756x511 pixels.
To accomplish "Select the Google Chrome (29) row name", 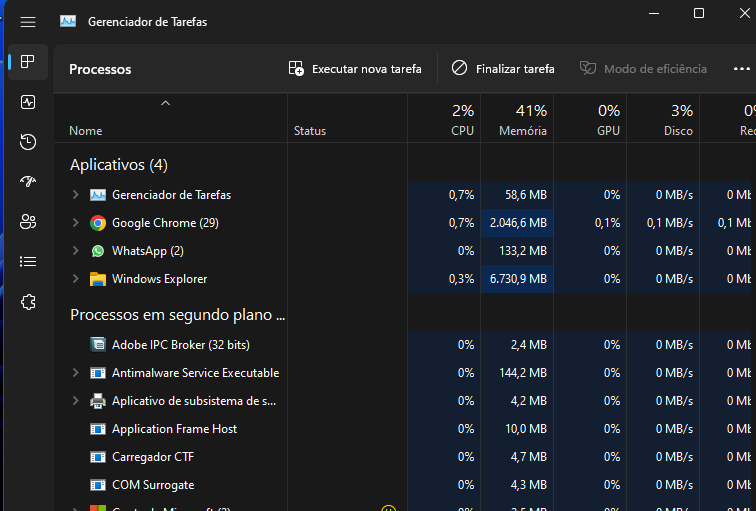I will click(x=165, y=223).
